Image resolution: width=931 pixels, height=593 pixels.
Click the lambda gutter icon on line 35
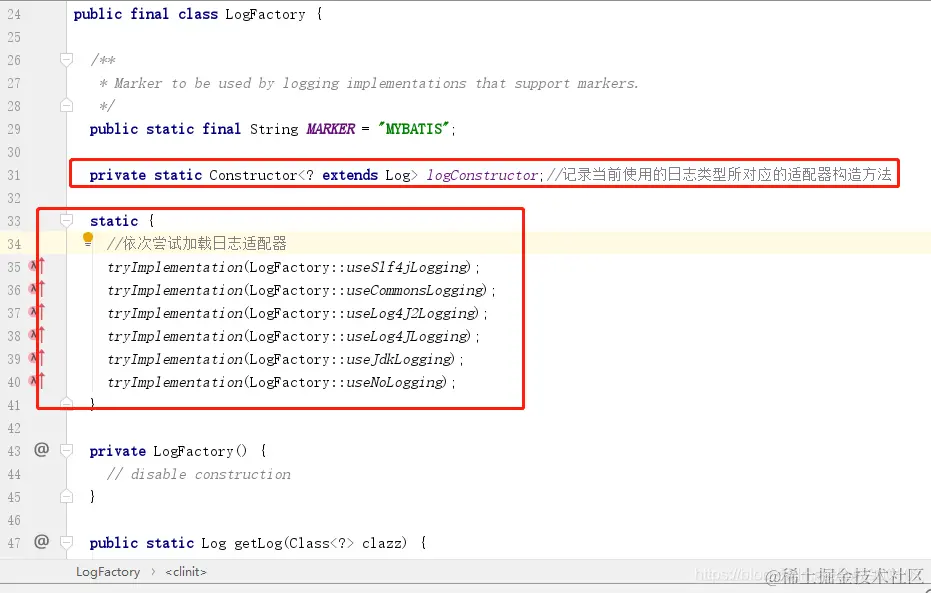click(x=37, y=267)
